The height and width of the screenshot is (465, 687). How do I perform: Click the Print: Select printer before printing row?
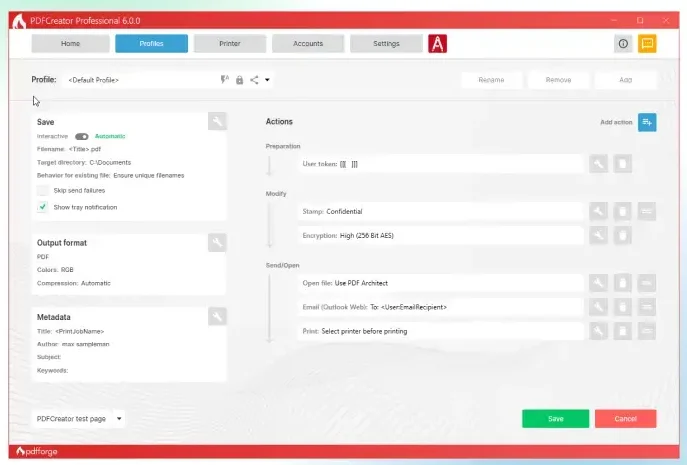tap(441, 331)
